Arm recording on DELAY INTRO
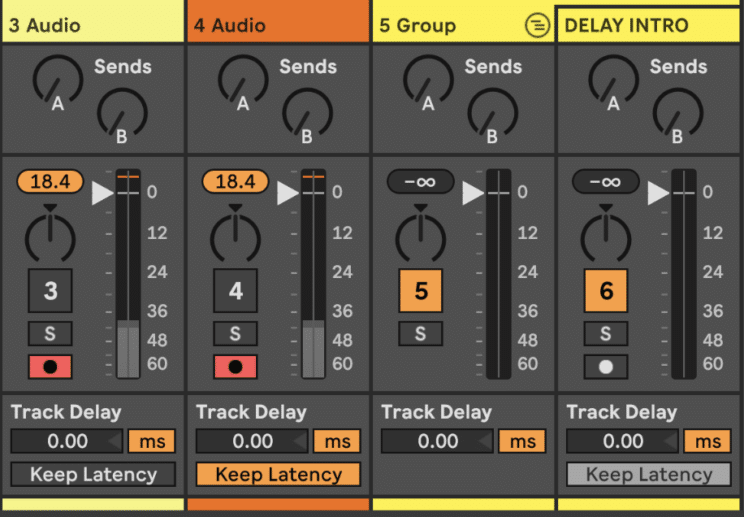 (x=606, y=367)
